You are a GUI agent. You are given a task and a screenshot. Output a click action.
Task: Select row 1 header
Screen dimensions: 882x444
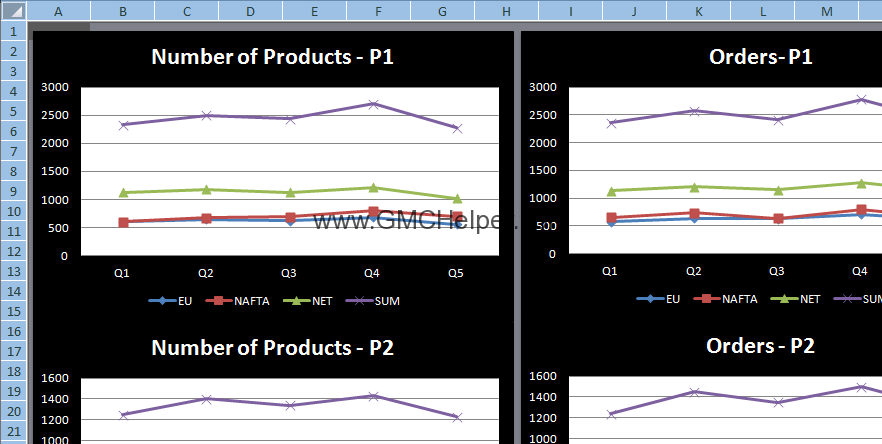click(x=13, y=30)
